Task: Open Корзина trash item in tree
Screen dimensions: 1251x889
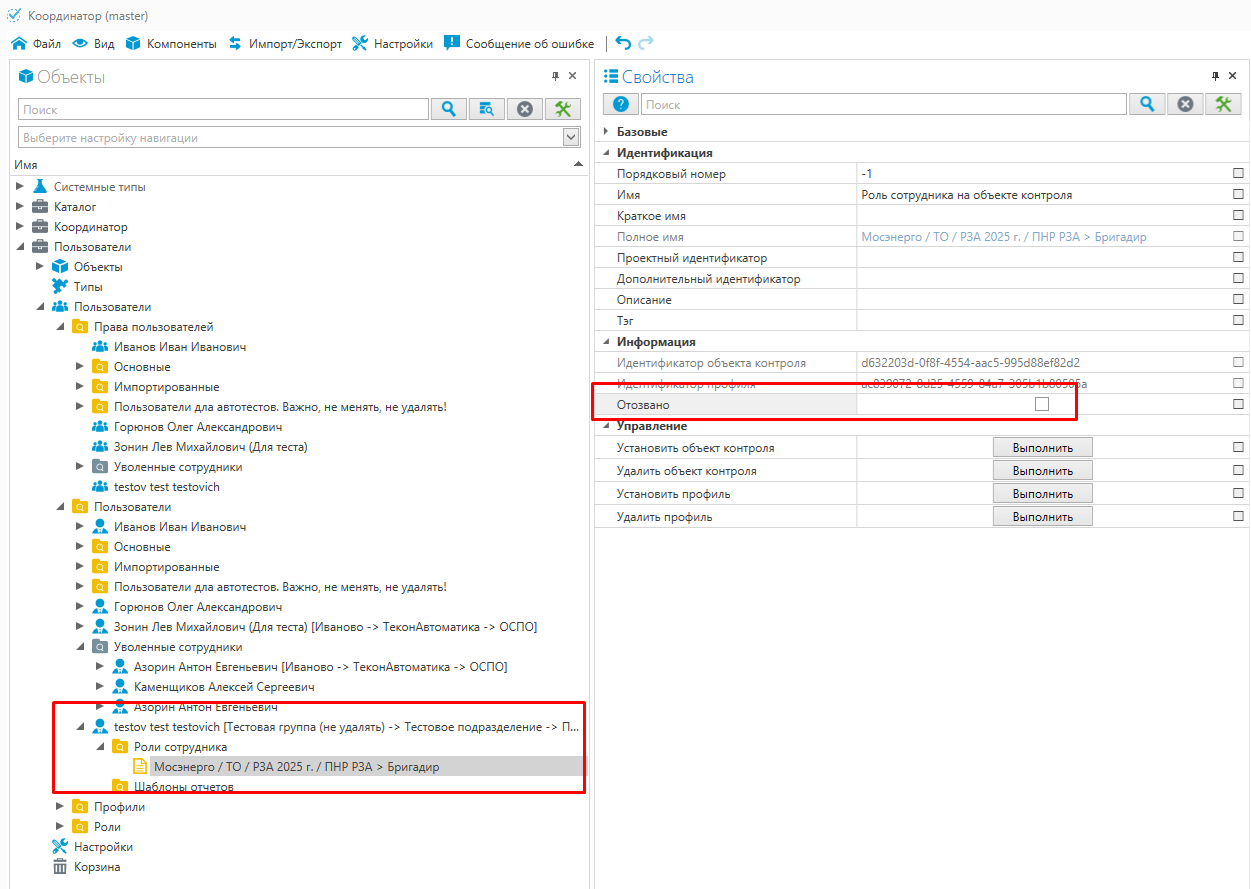Action: pyautogui.click(x=96, y=867)
